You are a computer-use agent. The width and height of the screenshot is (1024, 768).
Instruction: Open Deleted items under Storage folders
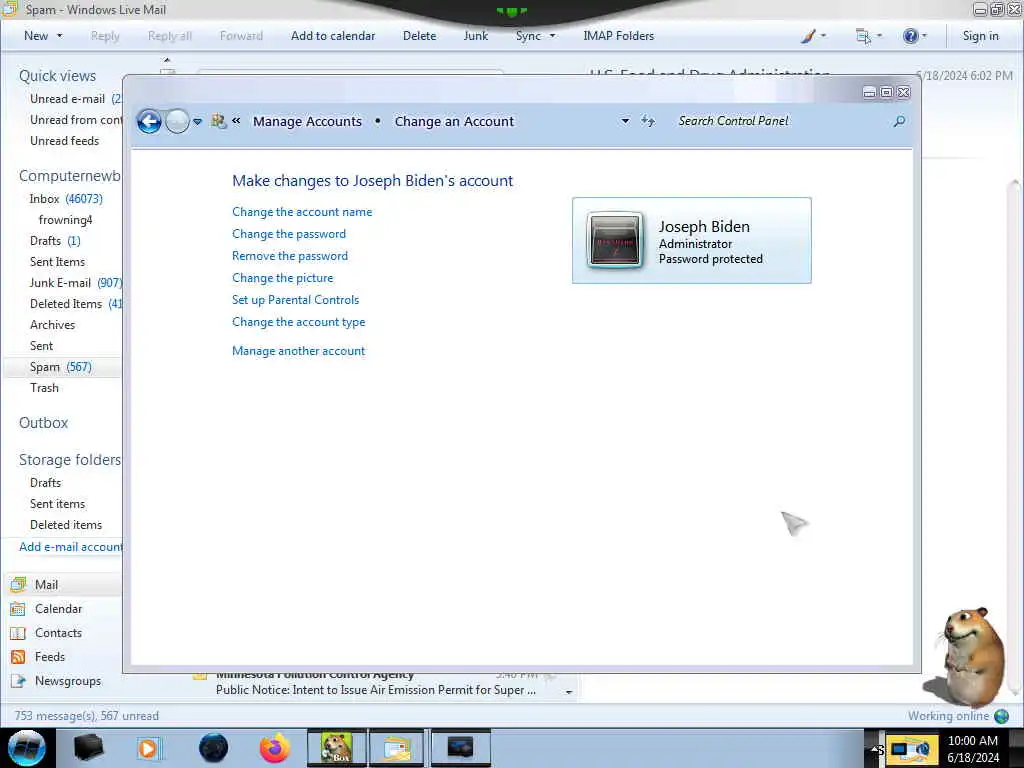(x=66, y=524)
